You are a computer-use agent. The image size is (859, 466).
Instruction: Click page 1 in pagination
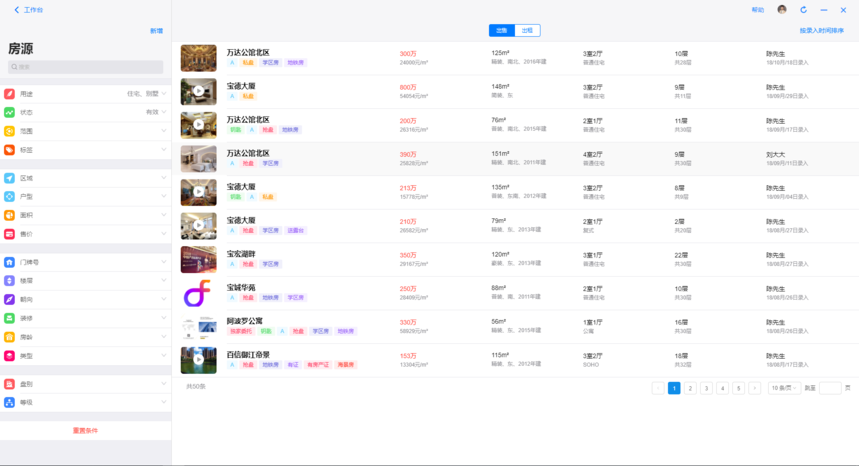coord(674,388)
